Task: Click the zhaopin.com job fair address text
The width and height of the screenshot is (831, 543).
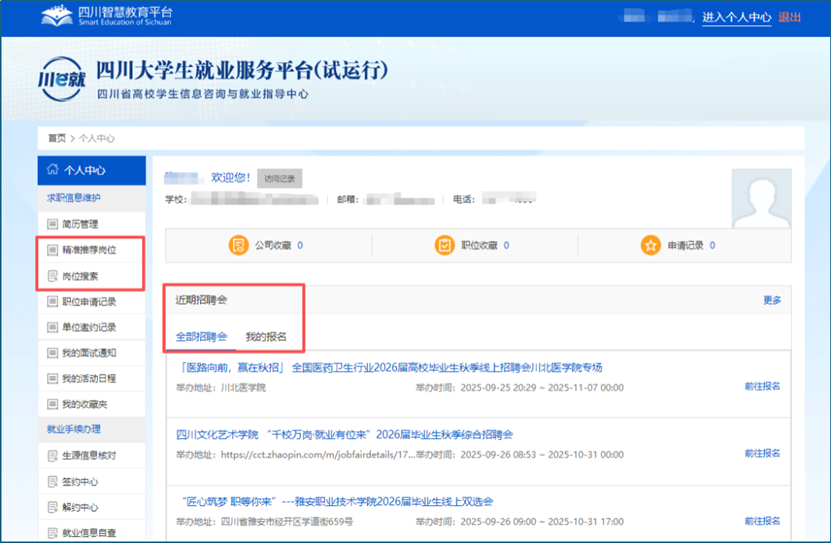Action: [x=296, y=455]
